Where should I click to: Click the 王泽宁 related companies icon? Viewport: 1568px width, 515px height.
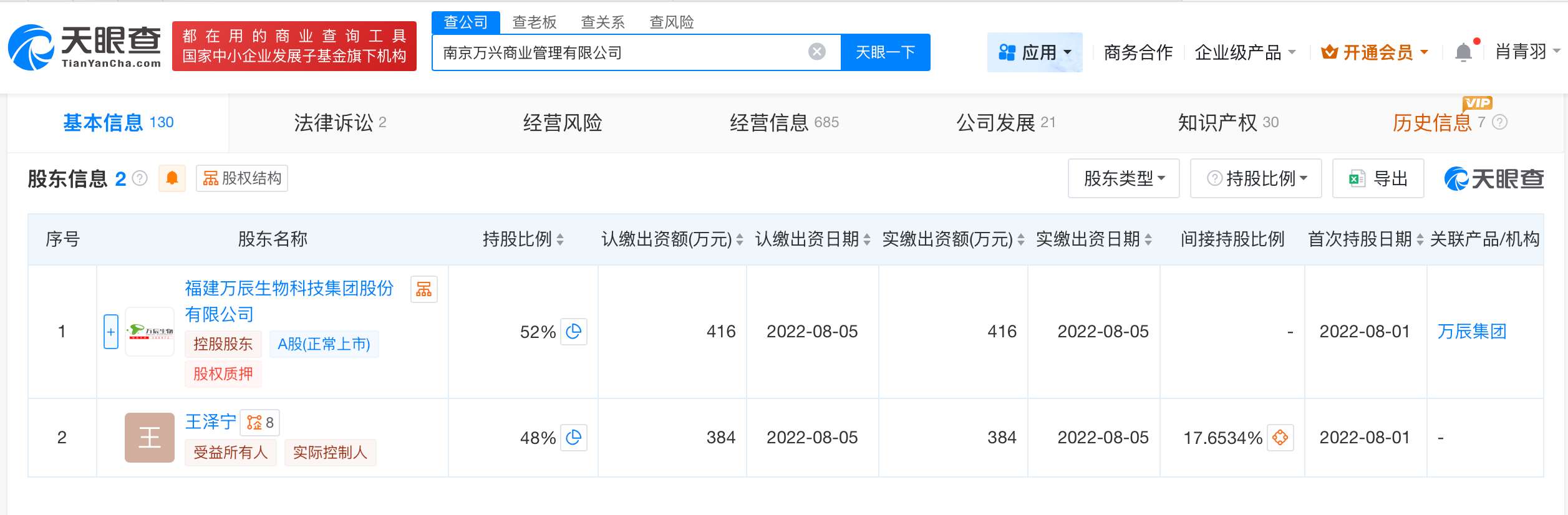pos(260,423)
